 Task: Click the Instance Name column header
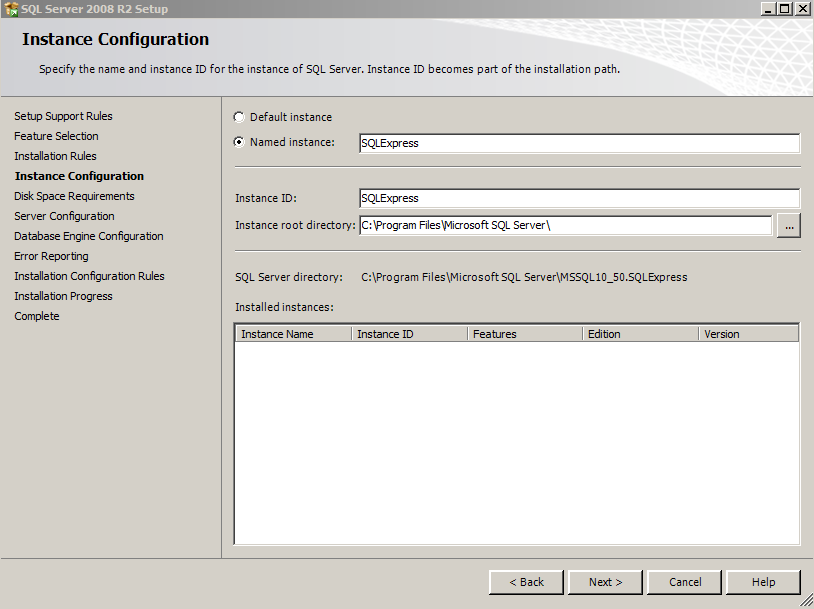[x=293, y=334]
